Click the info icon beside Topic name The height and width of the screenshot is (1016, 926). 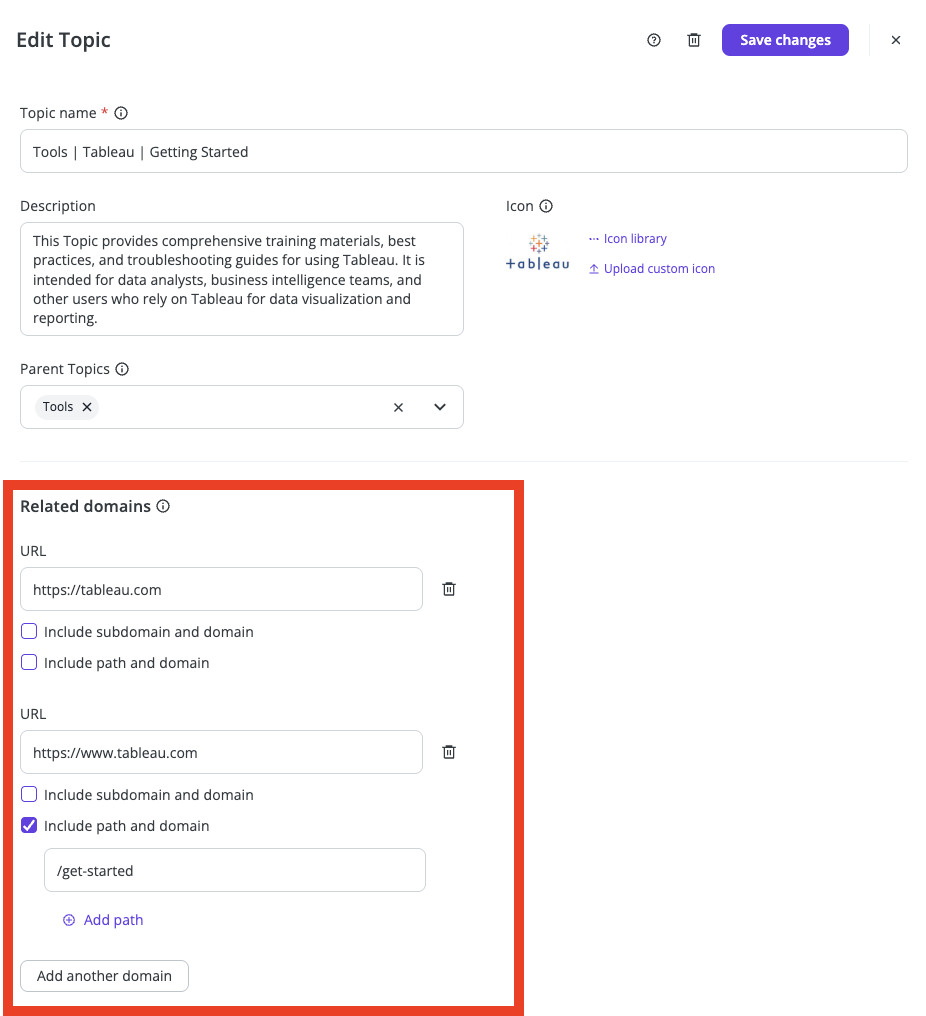point(121,113)
